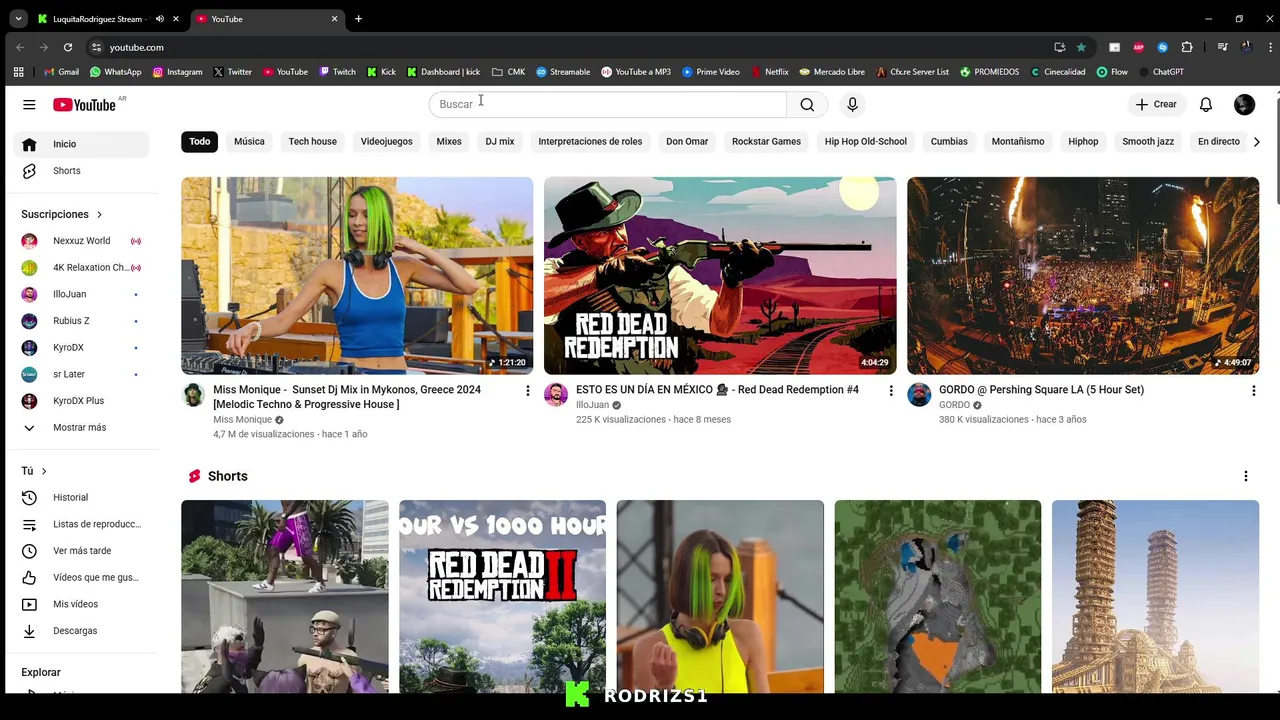1280x720 pixels.
Task: Open the Dashboard kick bookmark
Action: [x=443, y=72]
